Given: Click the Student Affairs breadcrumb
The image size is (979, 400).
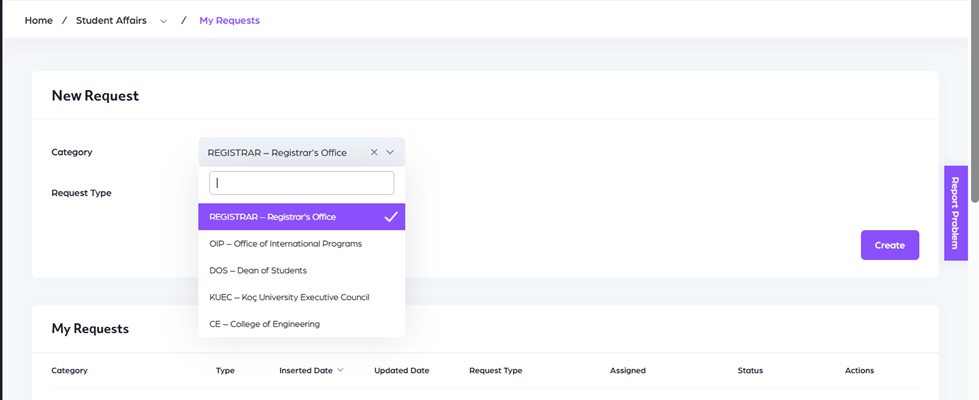Looking at the screenshot, I should point(111,20).
